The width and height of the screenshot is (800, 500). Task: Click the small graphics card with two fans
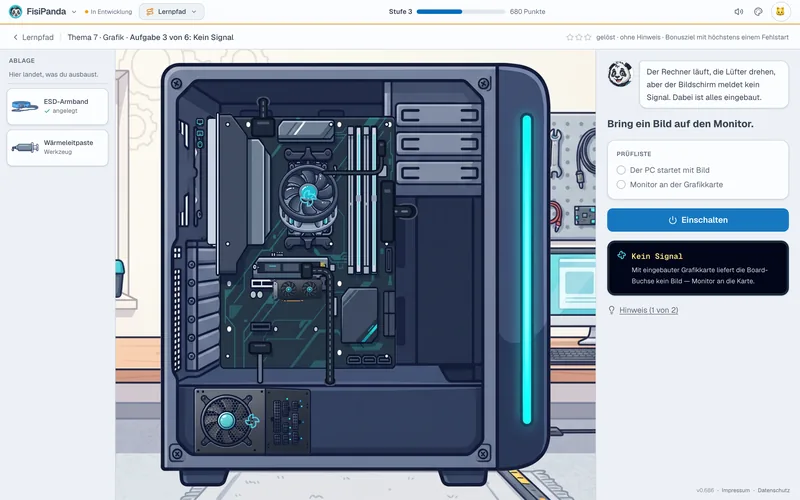(299, 289)
